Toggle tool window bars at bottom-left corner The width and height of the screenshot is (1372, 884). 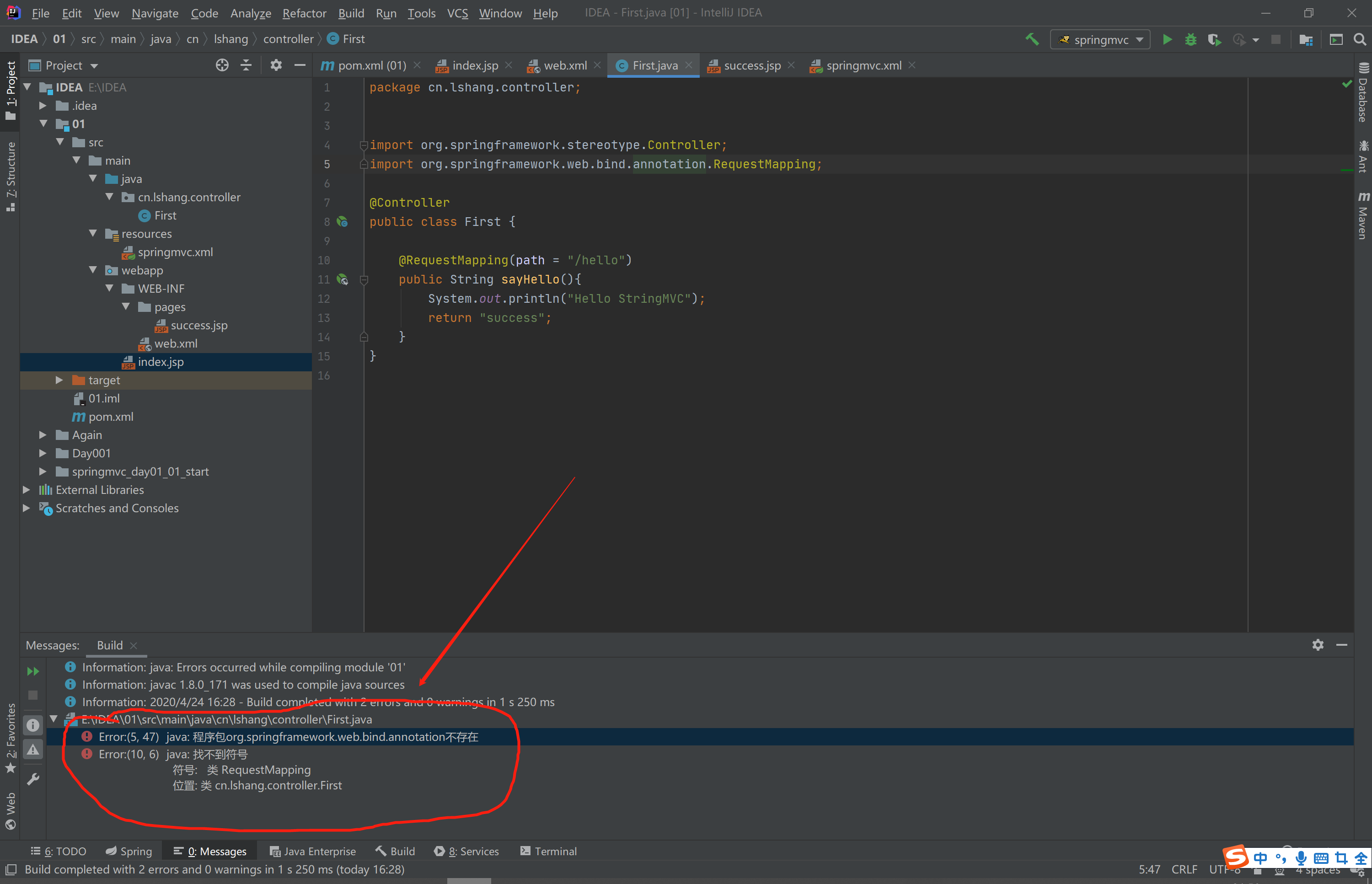pos(11,869)
